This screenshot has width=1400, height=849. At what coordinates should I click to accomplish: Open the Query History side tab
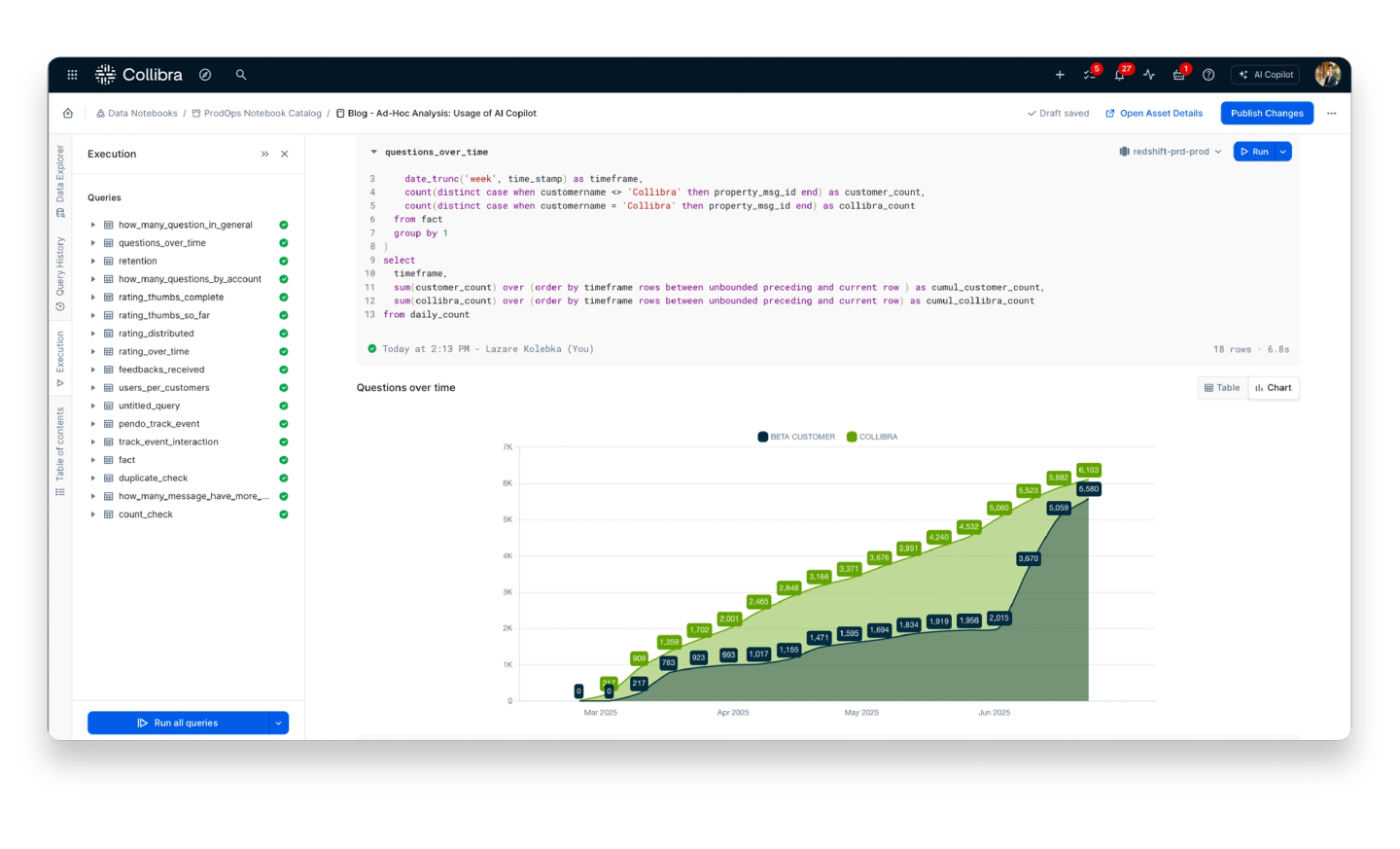[x=60, y=273]
